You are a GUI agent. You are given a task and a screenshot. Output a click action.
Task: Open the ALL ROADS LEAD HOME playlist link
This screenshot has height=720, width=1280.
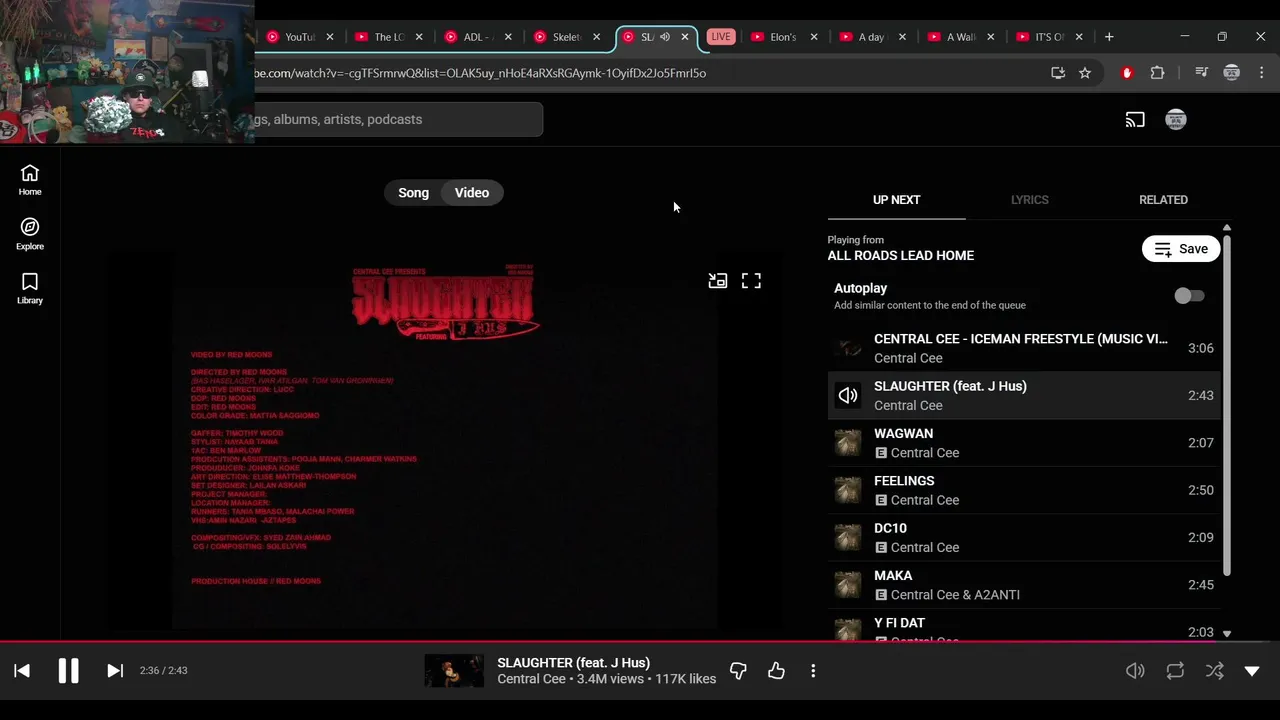[x=900, y=255]
